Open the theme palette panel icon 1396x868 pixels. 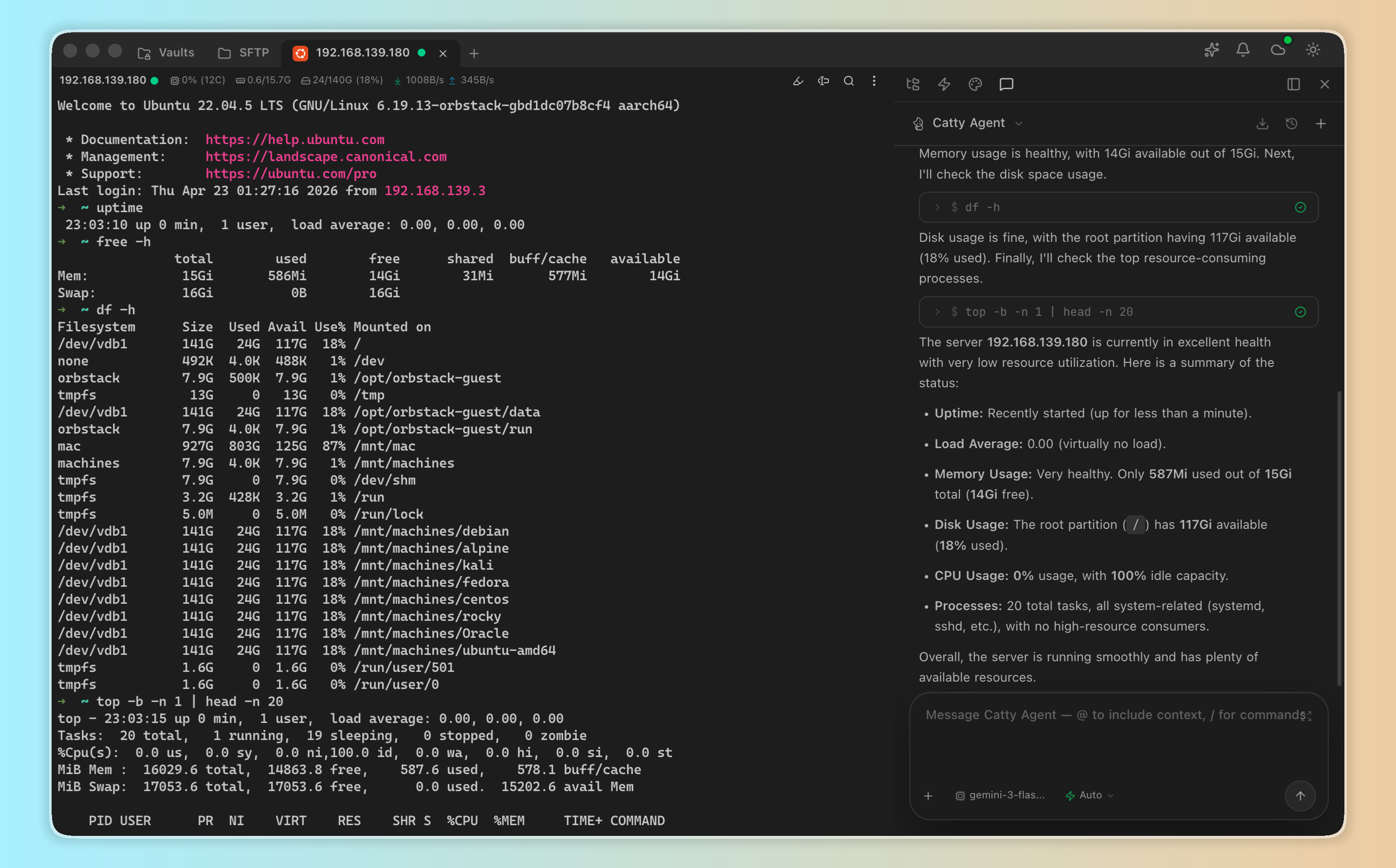pyautogui.click(x=975, y=84)
